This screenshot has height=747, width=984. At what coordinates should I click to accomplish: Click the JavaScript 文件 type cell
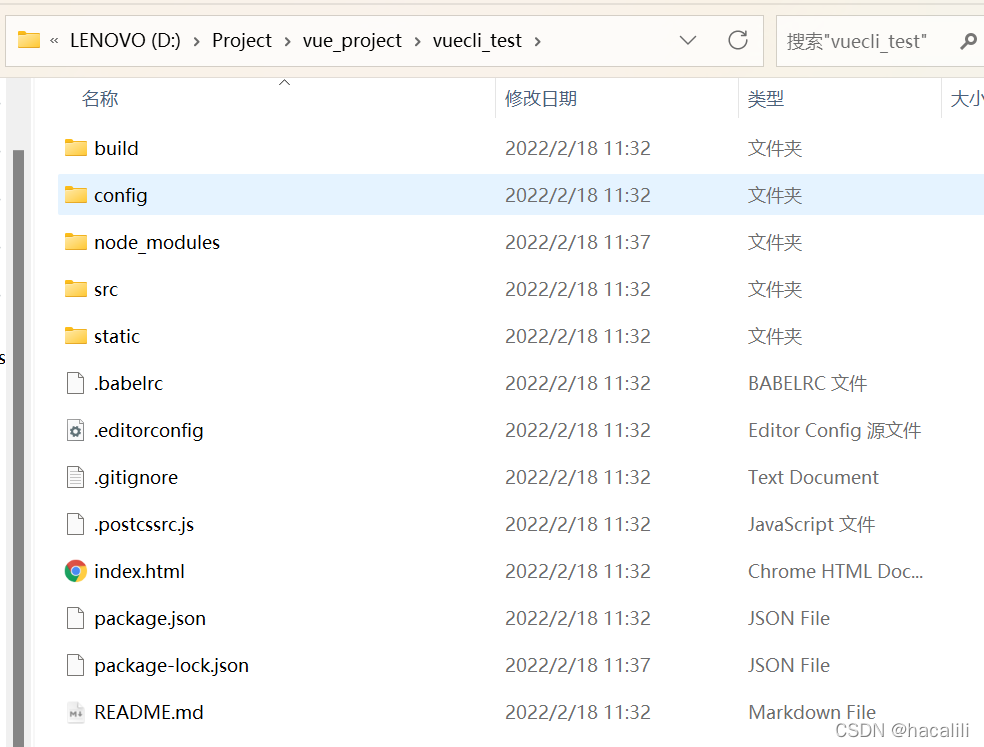coord(811,524)
